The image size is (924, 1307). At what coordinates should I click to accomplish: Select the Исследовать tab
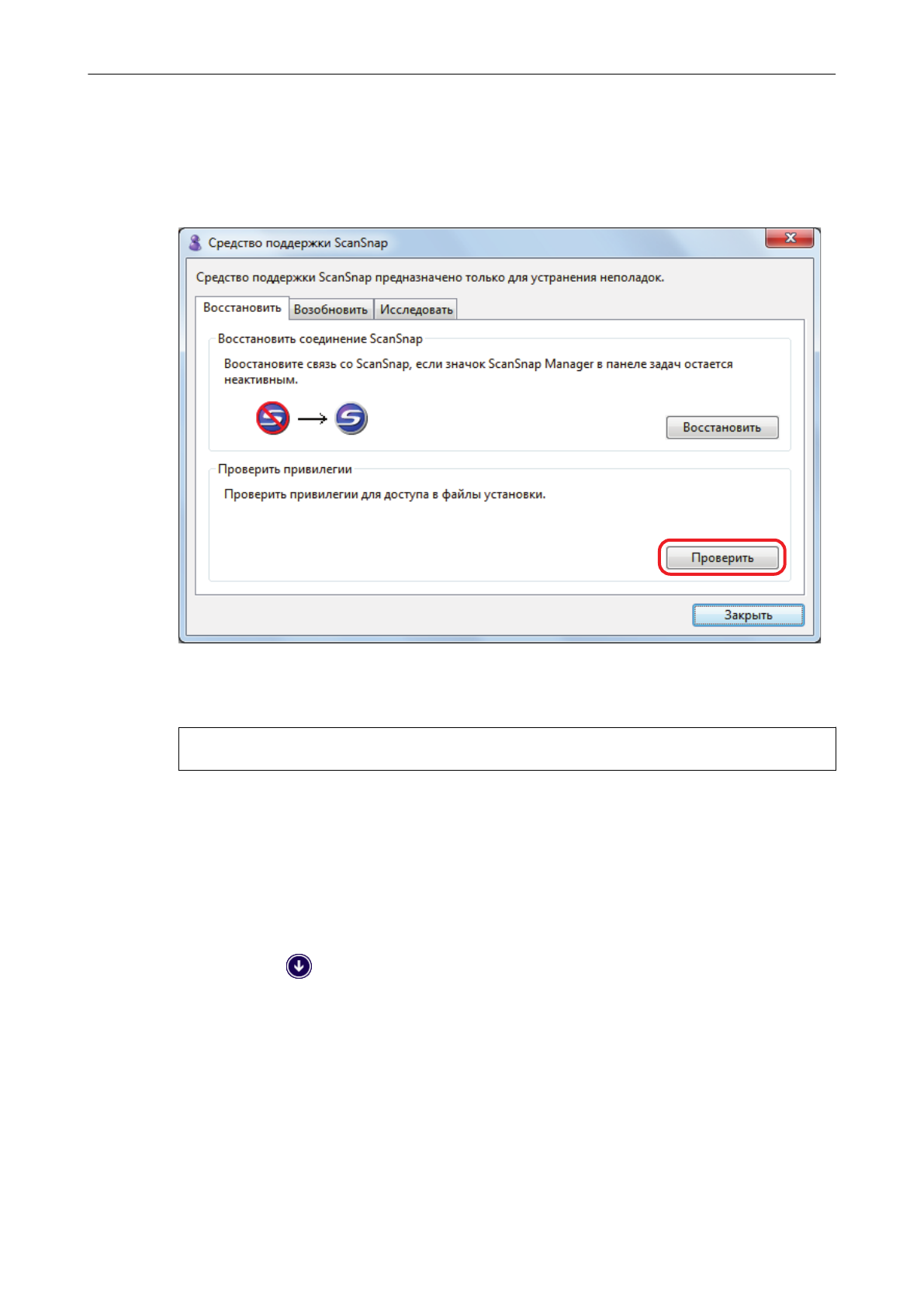point(416,310)
